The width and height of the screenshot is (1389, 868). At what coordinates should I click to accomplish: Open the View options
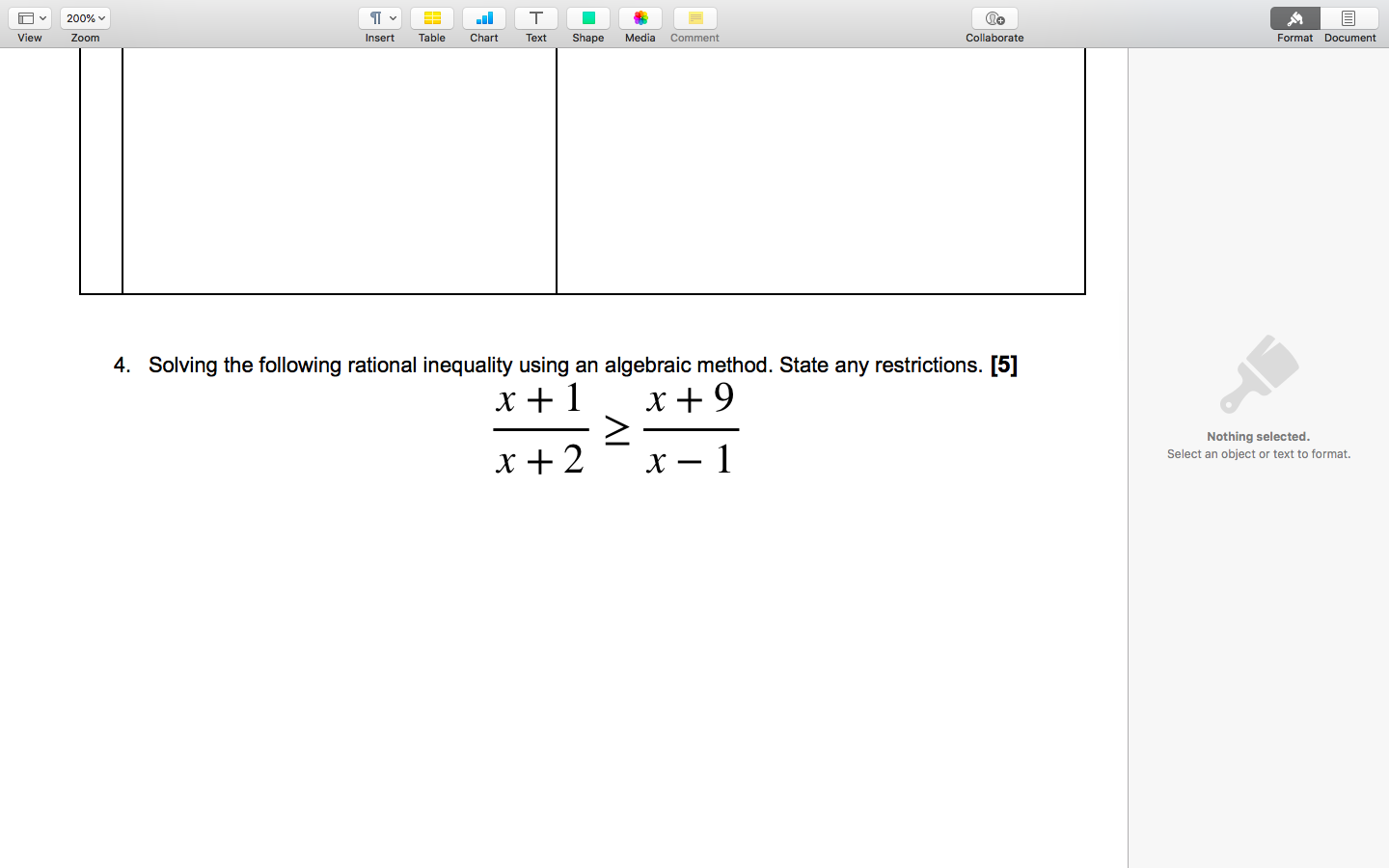pos(29,17)
